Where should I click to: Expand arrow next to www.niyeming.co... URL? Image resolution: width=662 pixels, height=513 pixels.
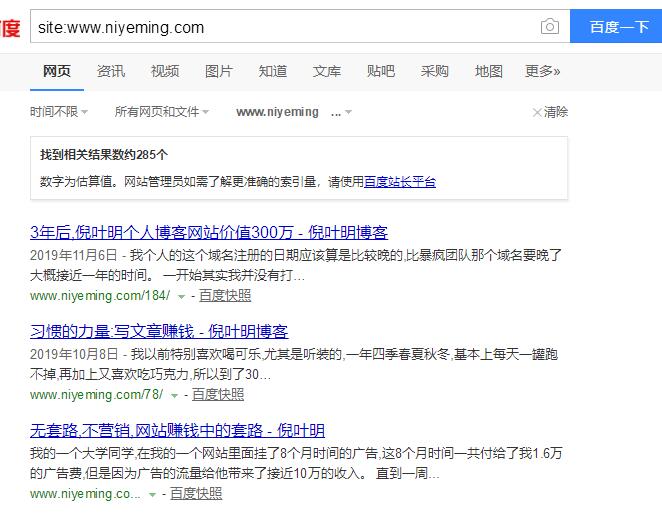click(x=152, y=494)
